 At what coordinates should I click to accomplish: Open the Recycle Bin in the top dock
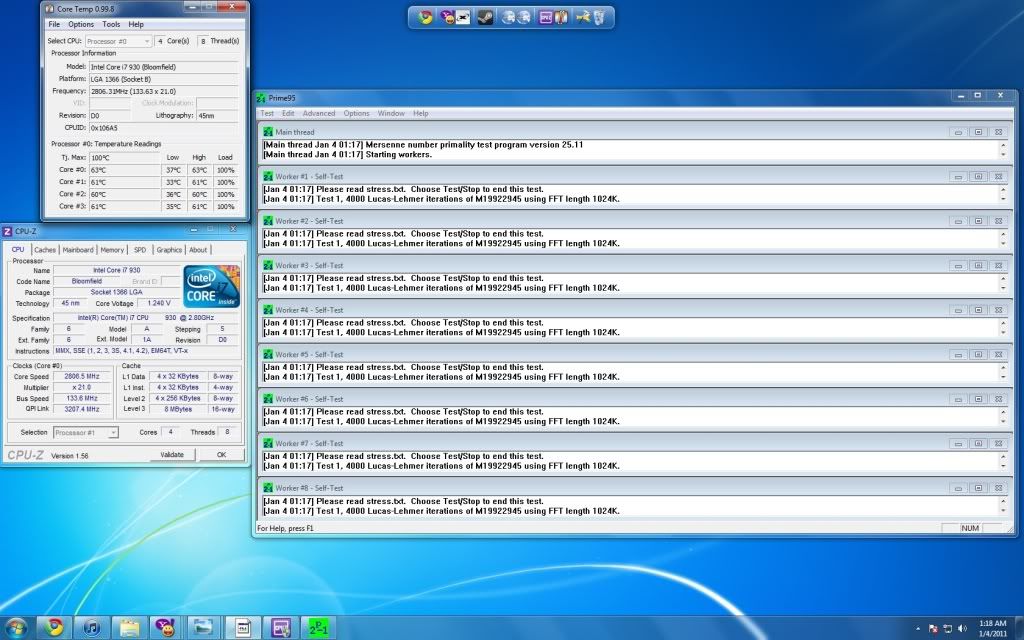[x=601, y=18]
